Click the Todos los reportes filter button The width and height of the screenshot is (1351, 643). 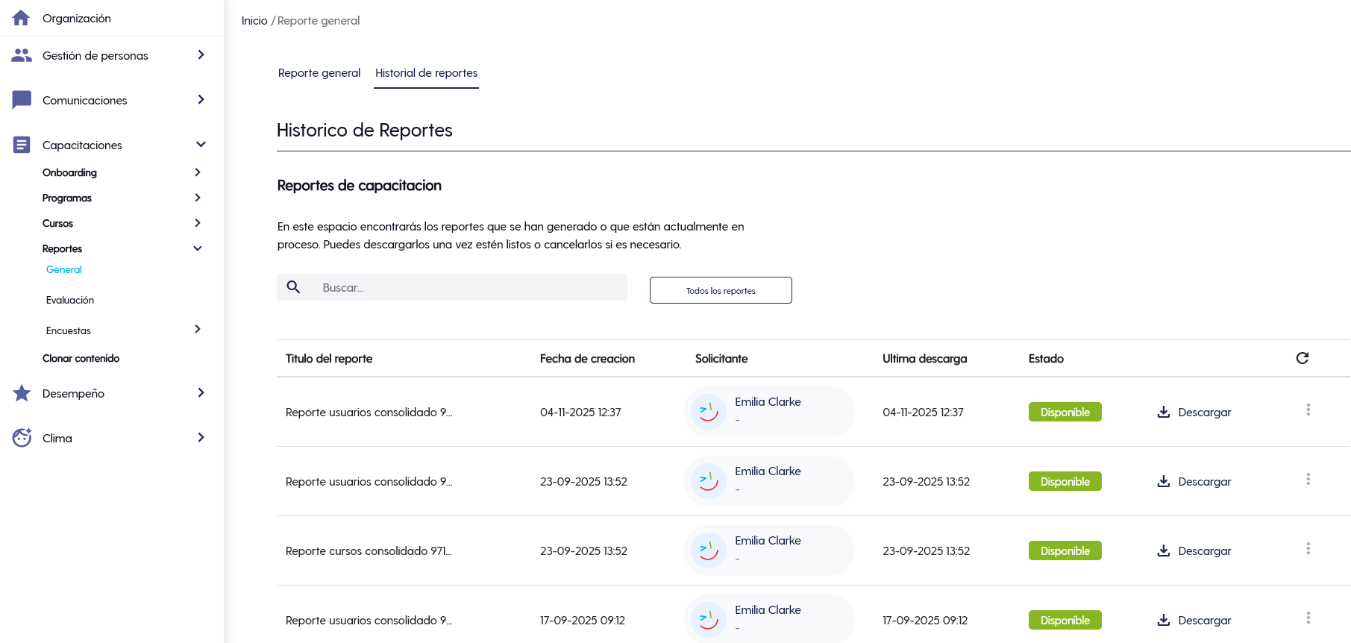click(x=721, y=290)
